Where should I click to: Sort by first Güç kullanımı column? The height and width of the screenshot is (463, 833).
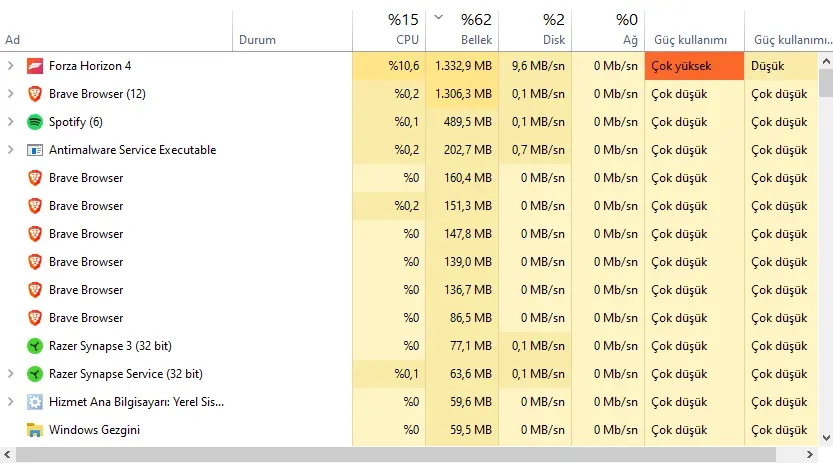[x=694, y=31]
